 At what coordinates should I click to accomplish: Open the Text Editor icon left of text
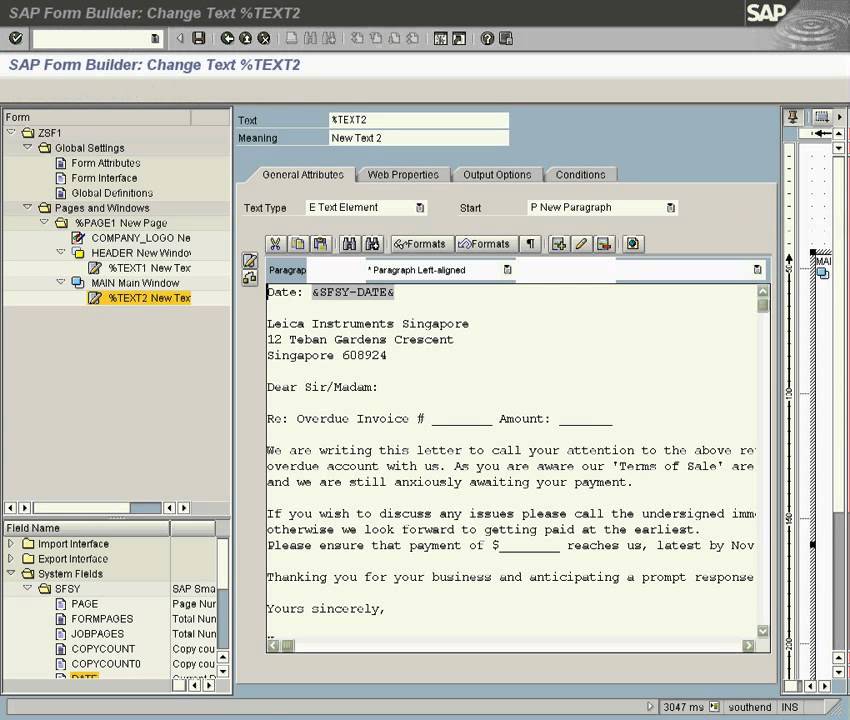click(249, 261)
